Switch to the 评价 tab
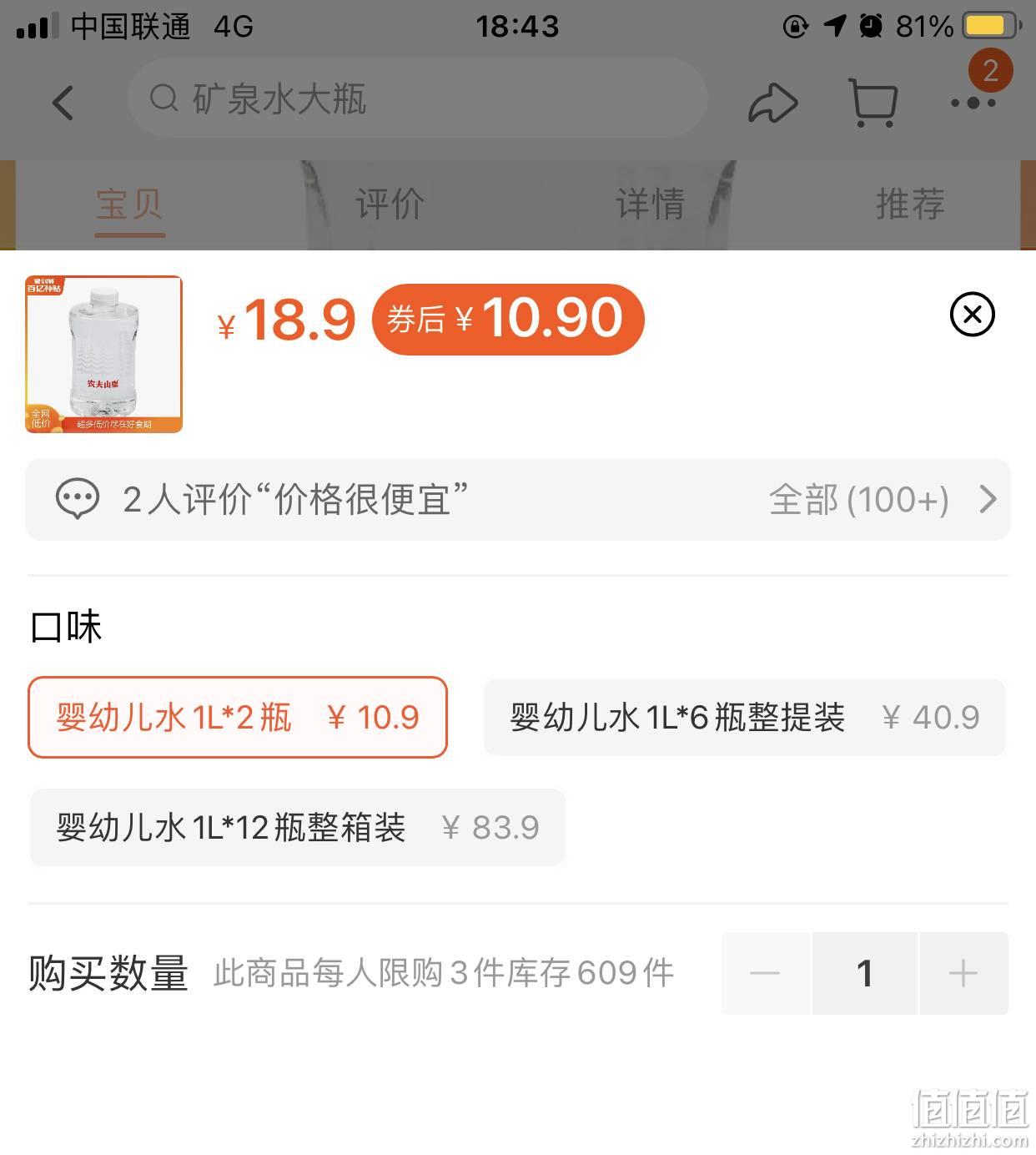1036x1155 pixels. pos(390,204)
